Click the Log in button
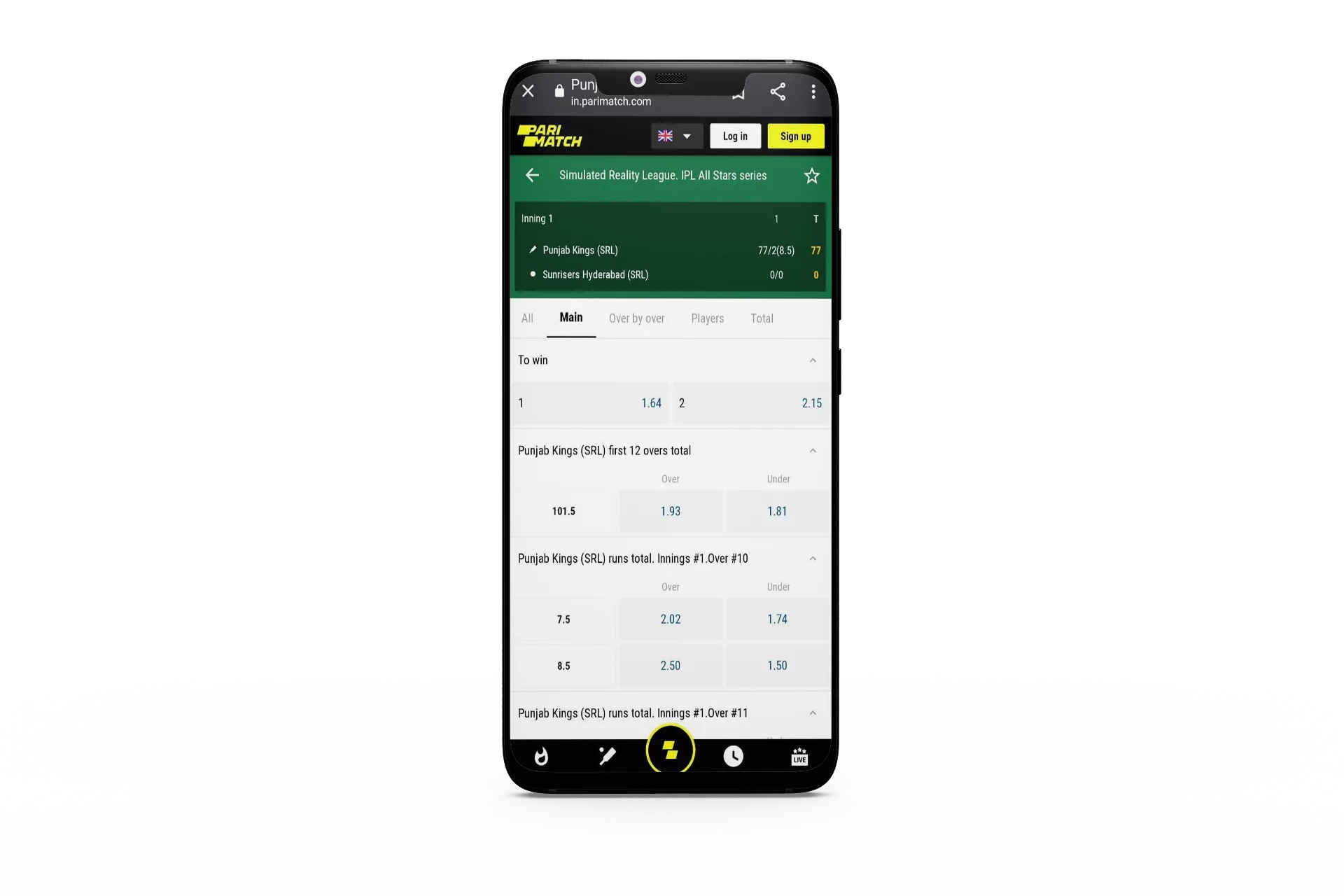 pyautogui.click(x=735, y=136)
